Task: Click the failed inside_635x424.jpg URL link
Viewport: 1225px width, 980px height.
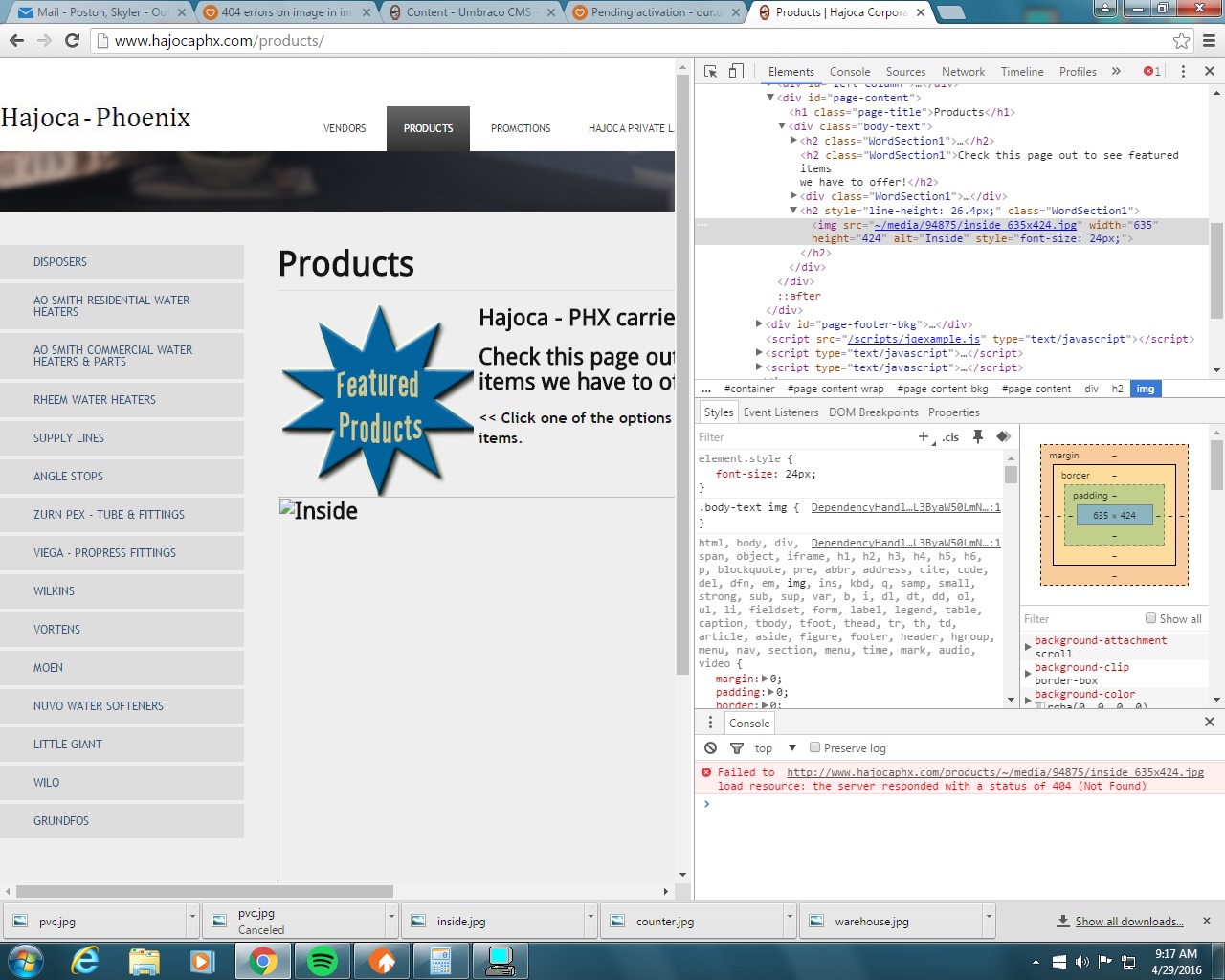Action: [994, 772]
